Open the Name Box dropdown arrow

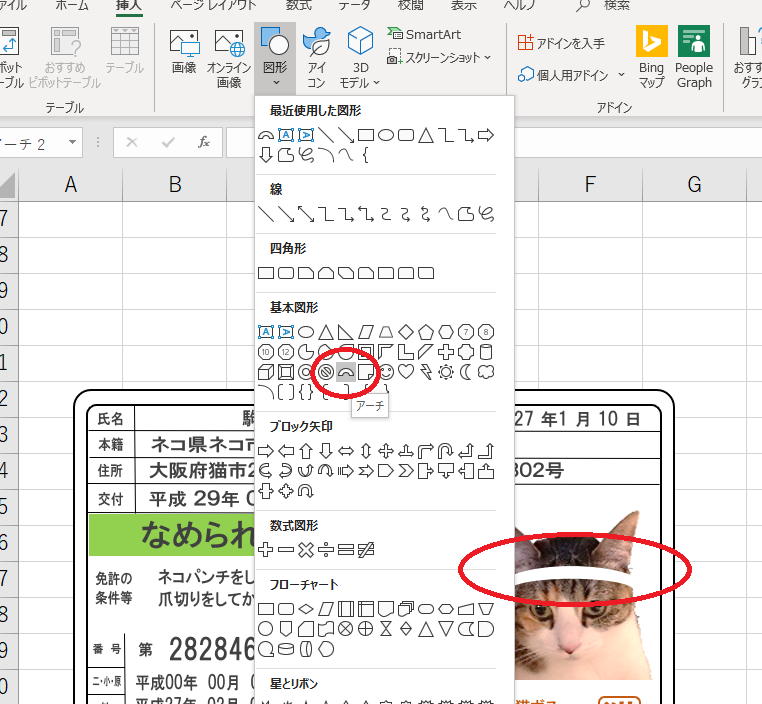tap(72, 142)
